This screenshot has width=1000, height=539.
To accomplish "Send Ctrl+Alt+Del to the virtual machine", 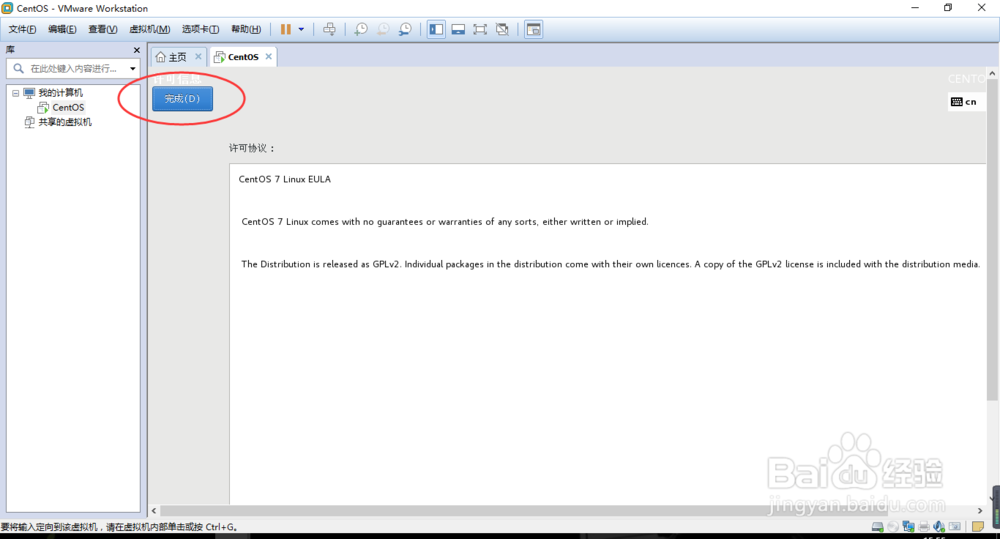I will (x=329, y=29).
